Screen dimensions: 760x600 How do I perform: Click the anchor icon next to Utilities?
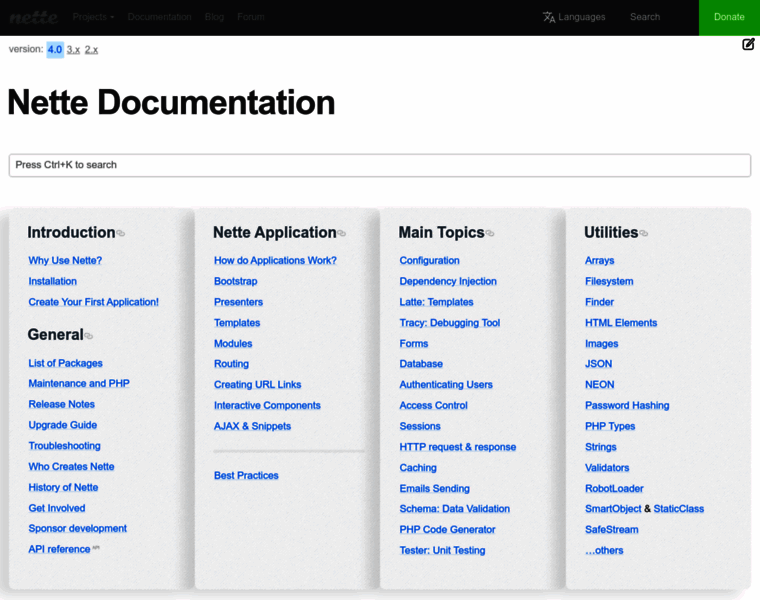(644, 234)
